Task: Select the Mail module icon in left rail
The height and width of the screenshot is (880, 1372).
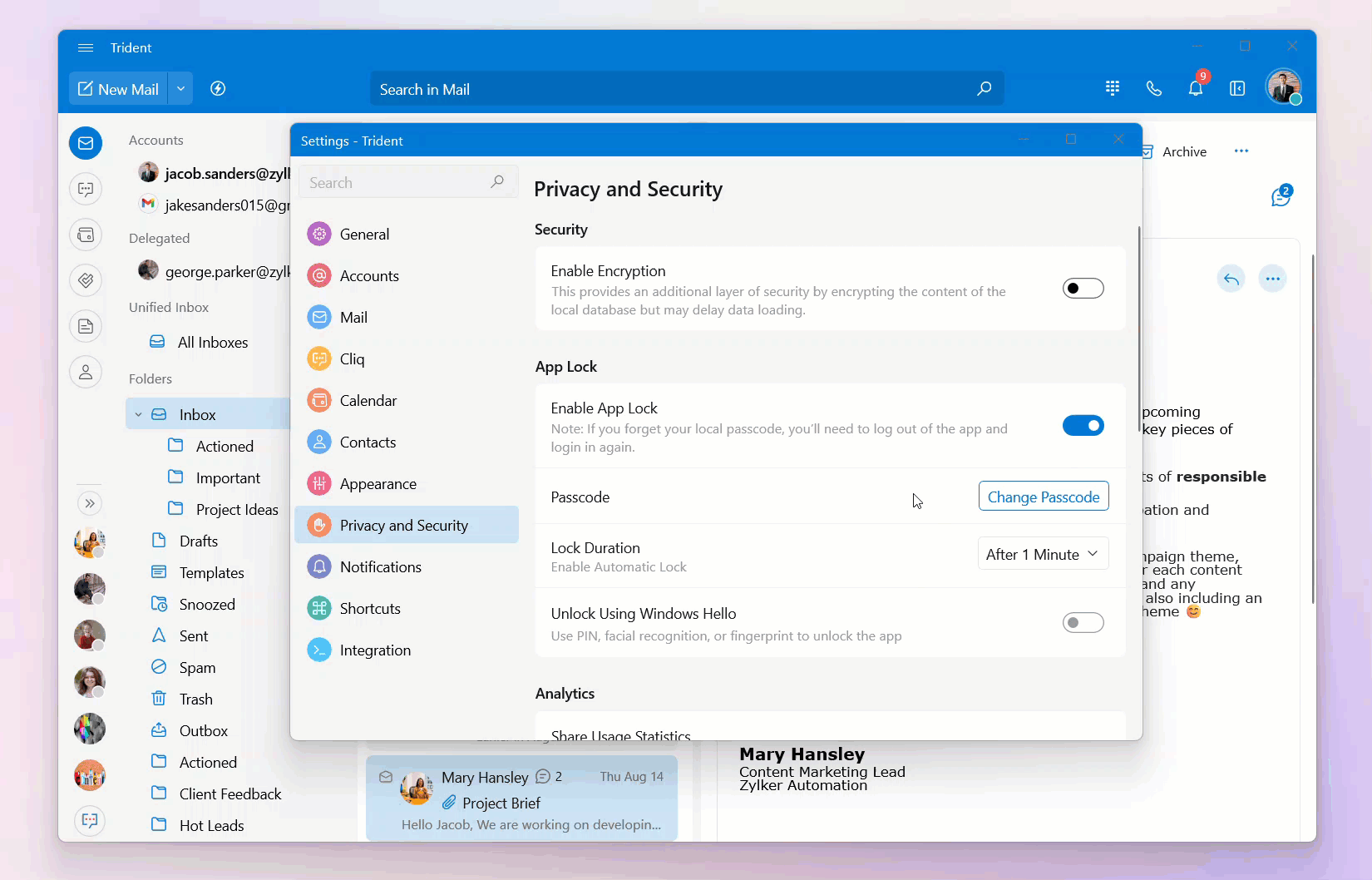Action: (86, 143)
